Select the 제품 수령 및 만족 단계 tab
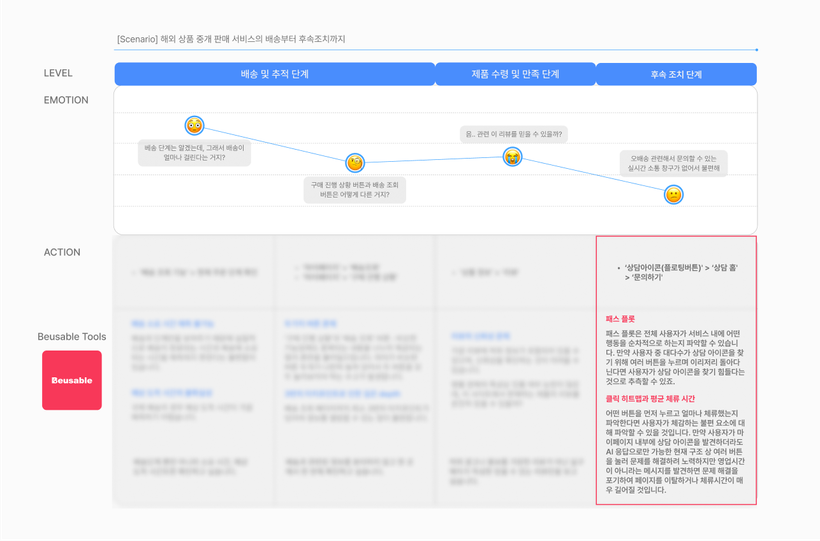Viewport: 820px width, 541px height. (515, 74)
